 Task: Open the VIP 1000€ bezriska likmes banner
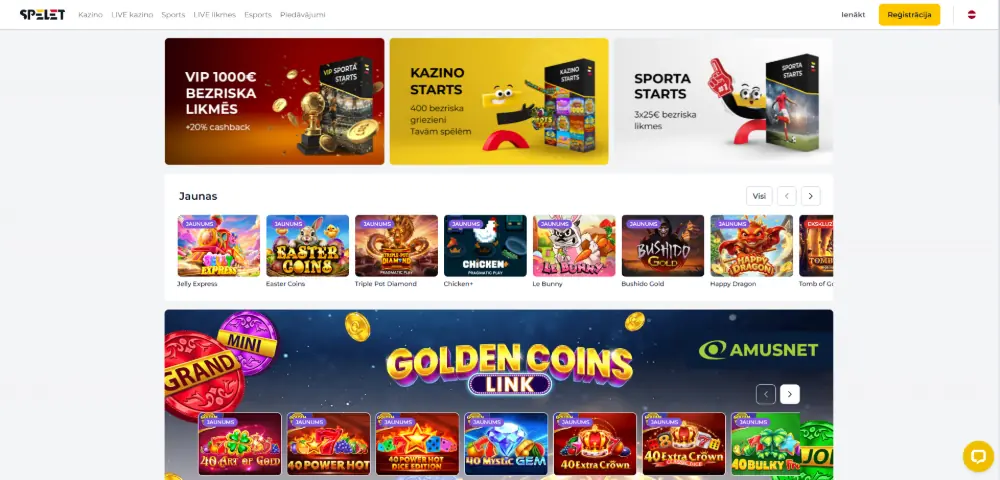(274, 101)
